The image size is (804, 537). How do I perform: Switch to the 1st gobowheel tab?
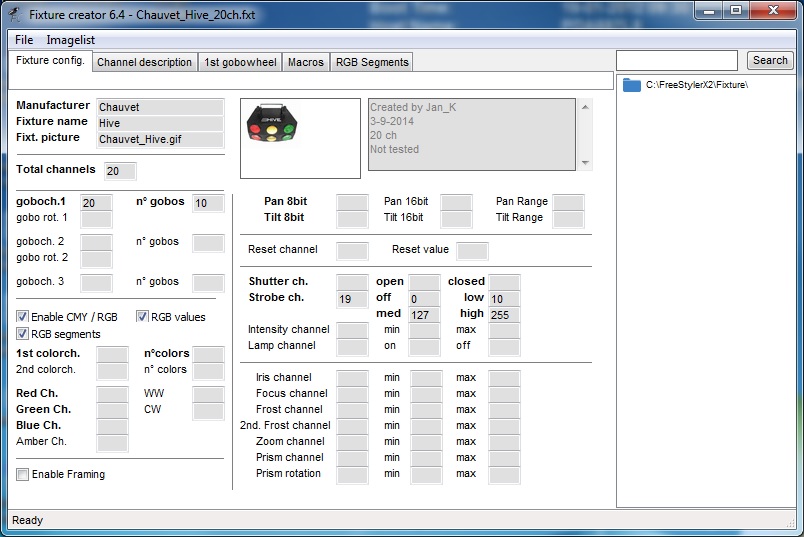pos(240,62)
